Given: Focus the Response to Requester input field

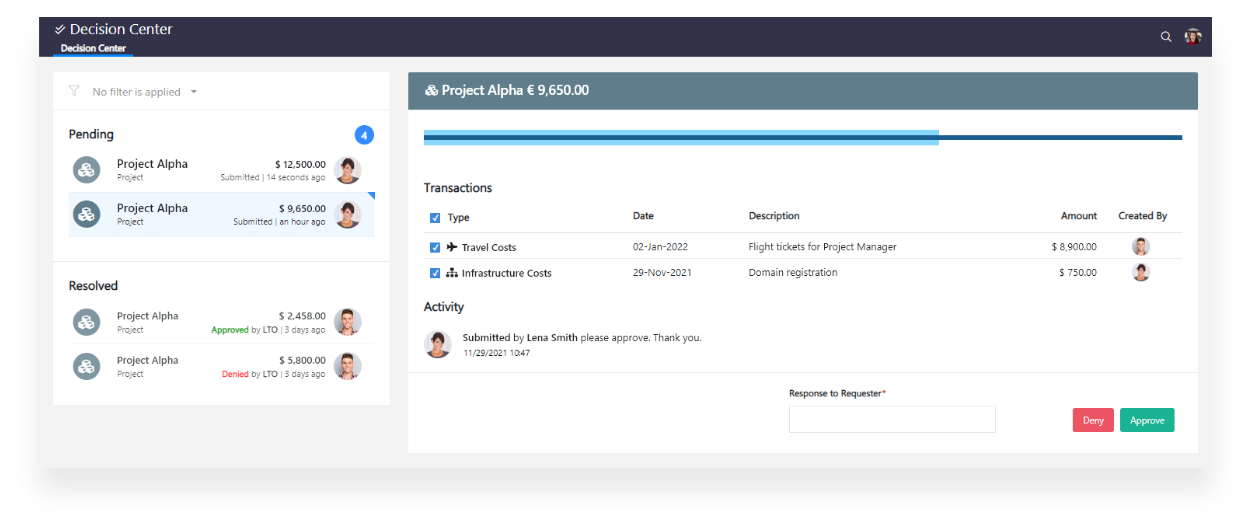Looking at the screenshot, I should click(x=892, y=419).
